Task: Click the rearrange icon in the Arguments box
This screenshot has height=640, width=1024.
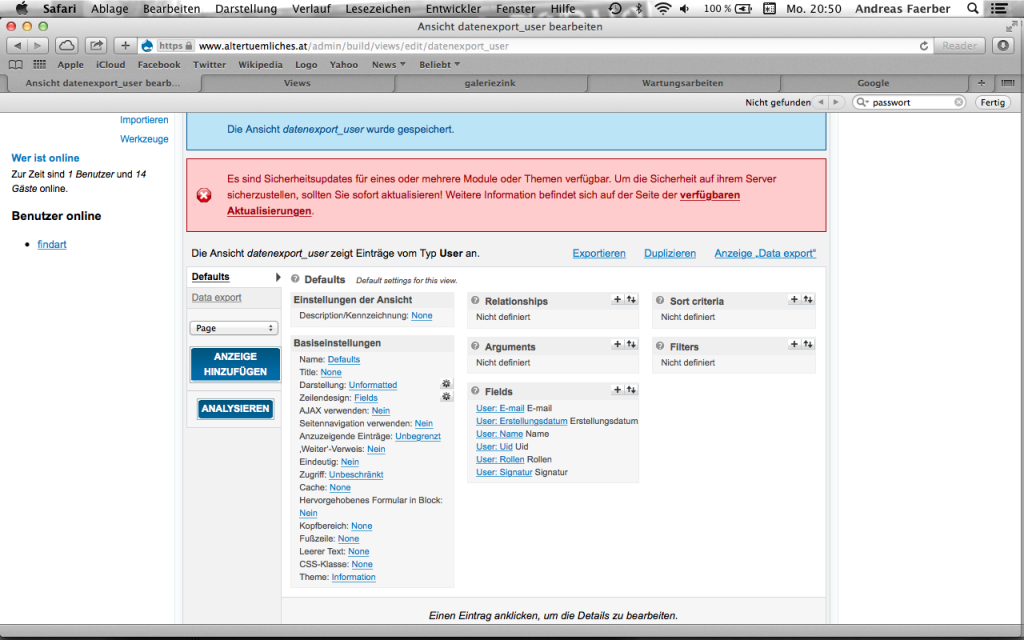Action: pyautogui.click(x=631, y=345)
